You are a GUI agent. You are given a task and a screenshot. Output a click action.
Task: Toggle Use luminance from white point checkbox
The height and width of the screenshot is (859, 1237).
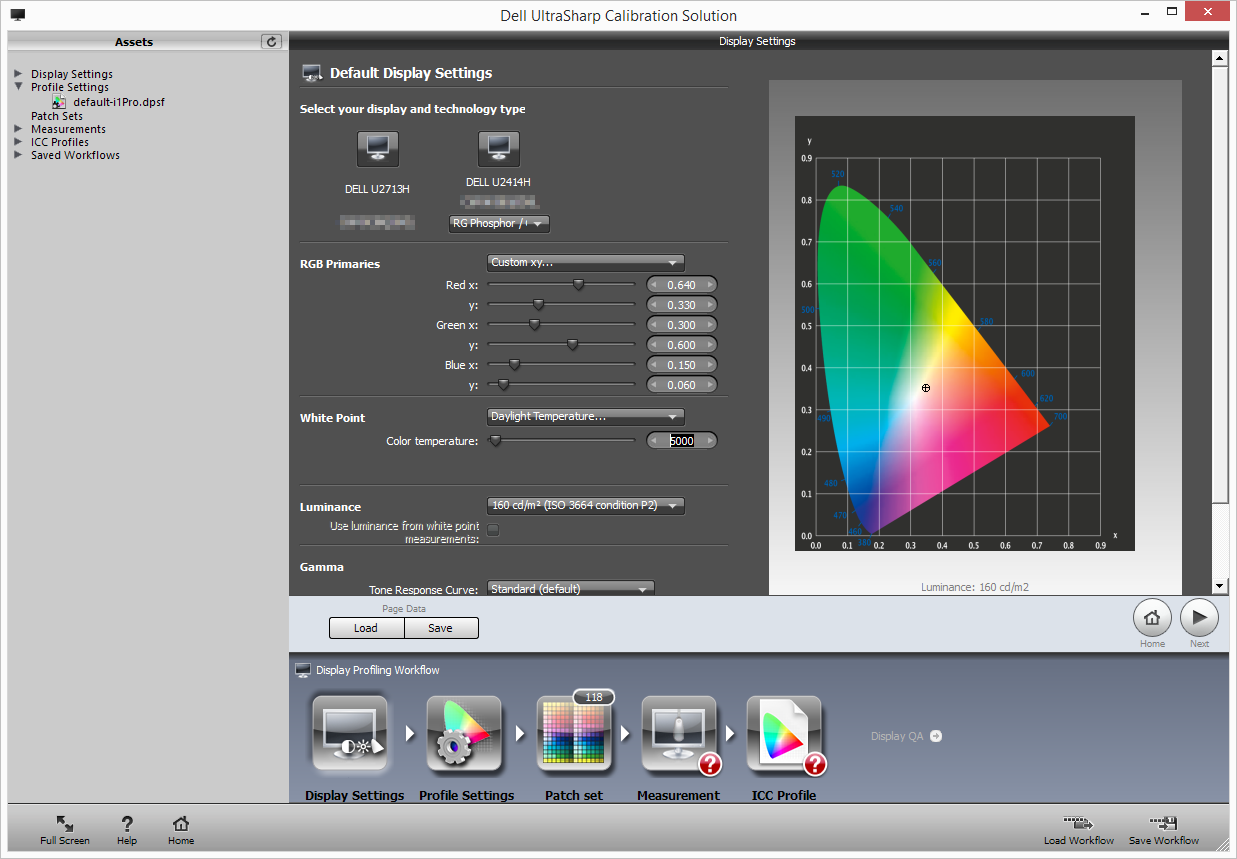coord(493,529)
